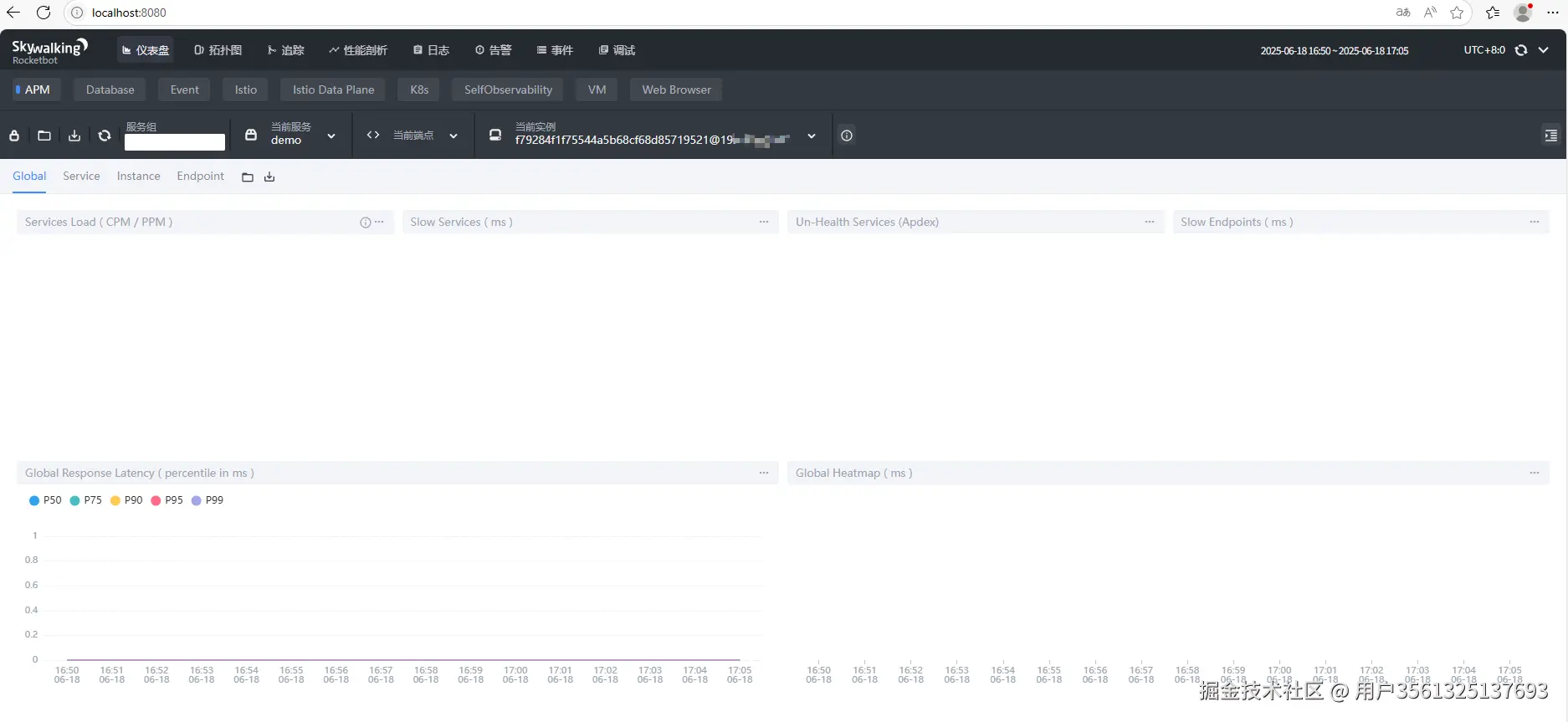Add page to favorites star icon

pos(1457,13)
